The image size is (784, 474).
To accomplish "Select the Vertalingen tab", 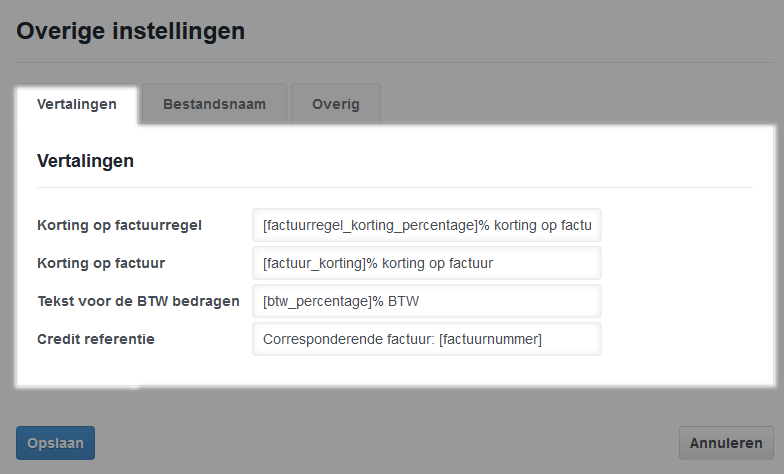I will (76, 104).
